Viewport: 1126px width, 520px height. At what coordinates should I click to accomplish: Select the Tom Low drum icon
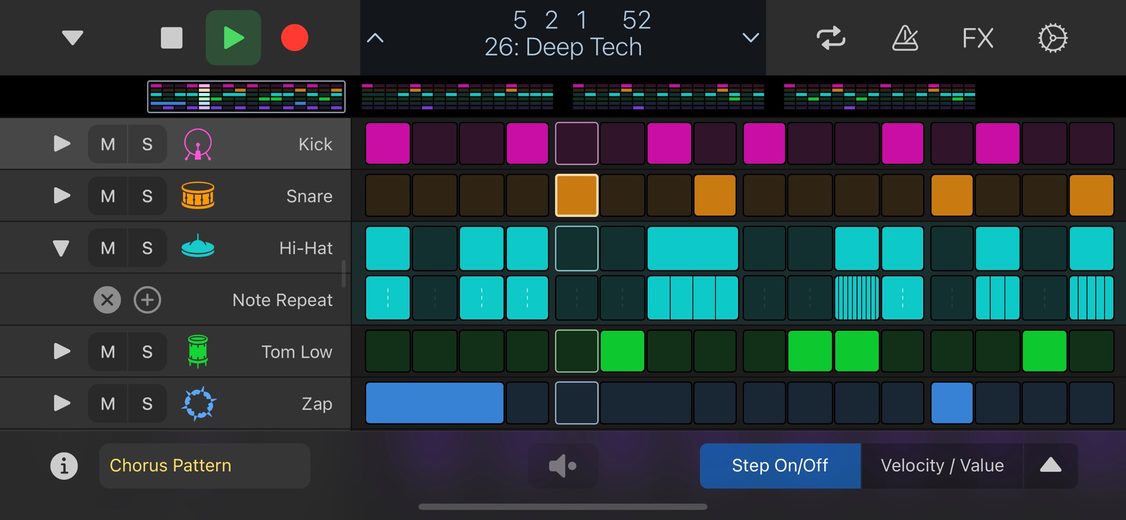pos(197,351)
